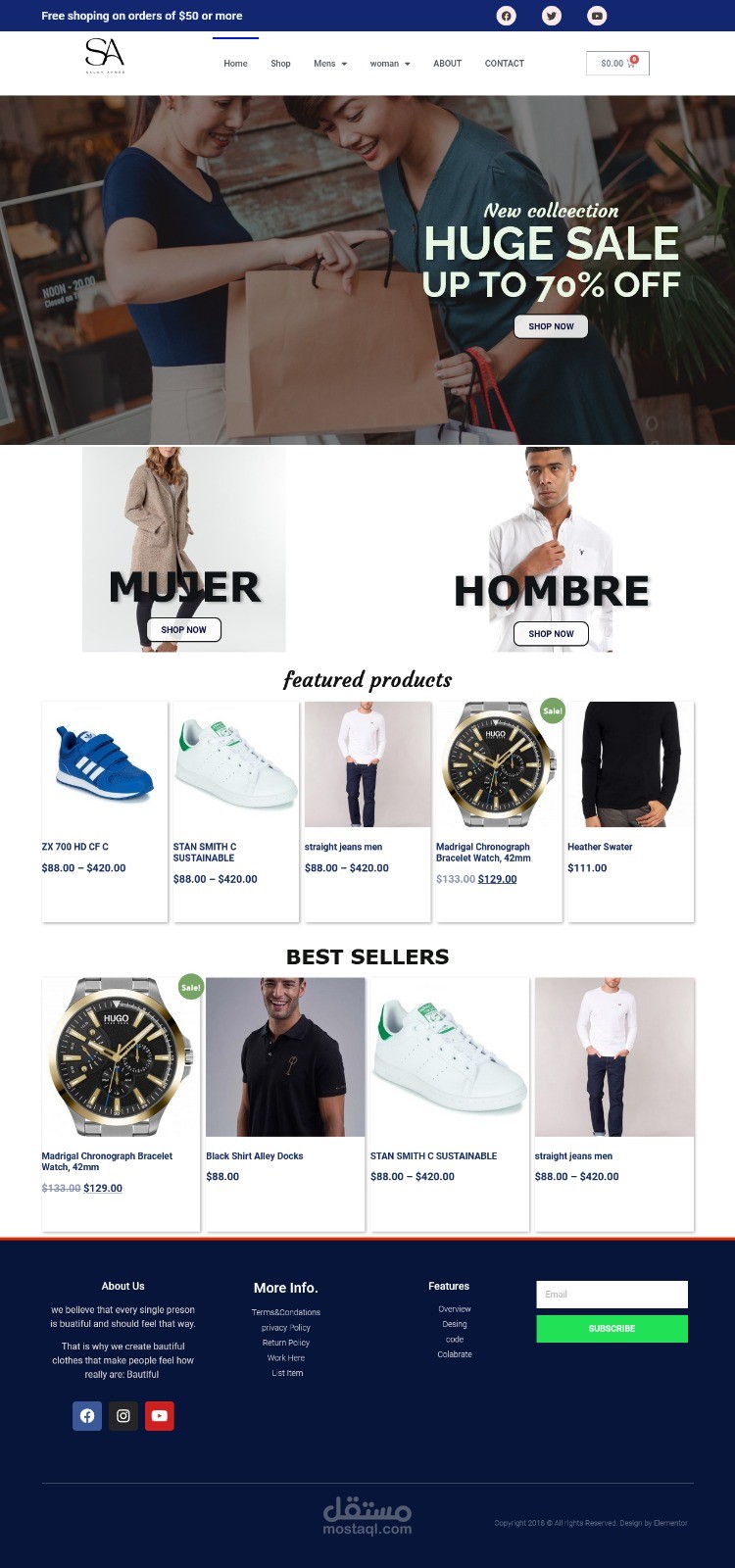
Task: Click SHOP NOW under MUJER
Action: (x=183, y=629)
